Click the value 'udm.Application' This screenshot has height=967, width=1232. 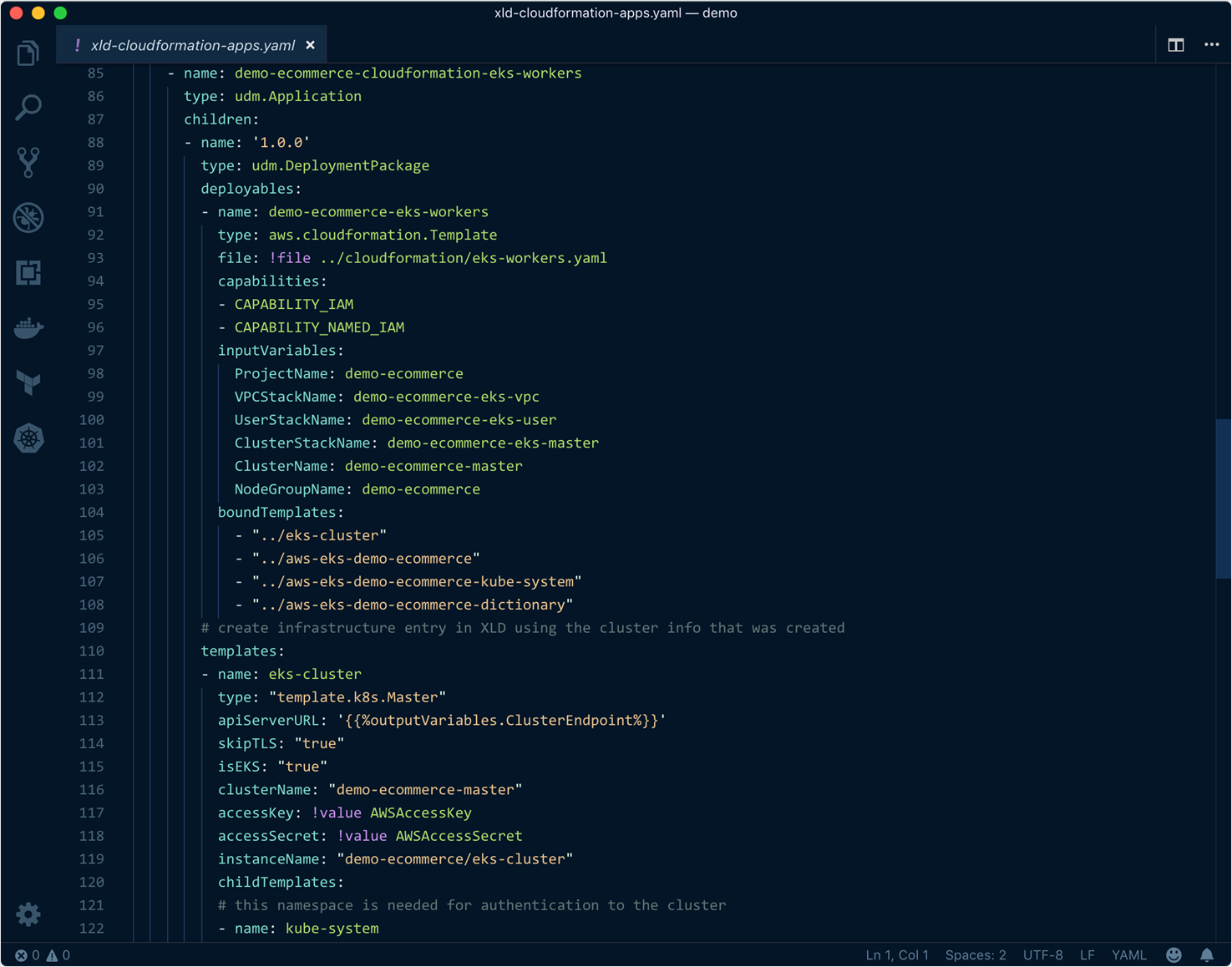[298, 96]
